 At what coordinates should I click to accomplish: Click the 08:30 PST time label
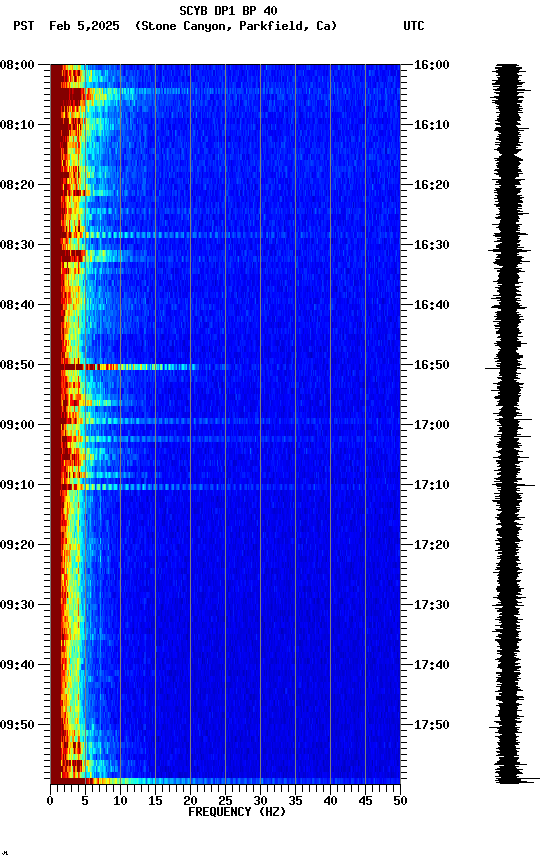(x=17, y=245)
